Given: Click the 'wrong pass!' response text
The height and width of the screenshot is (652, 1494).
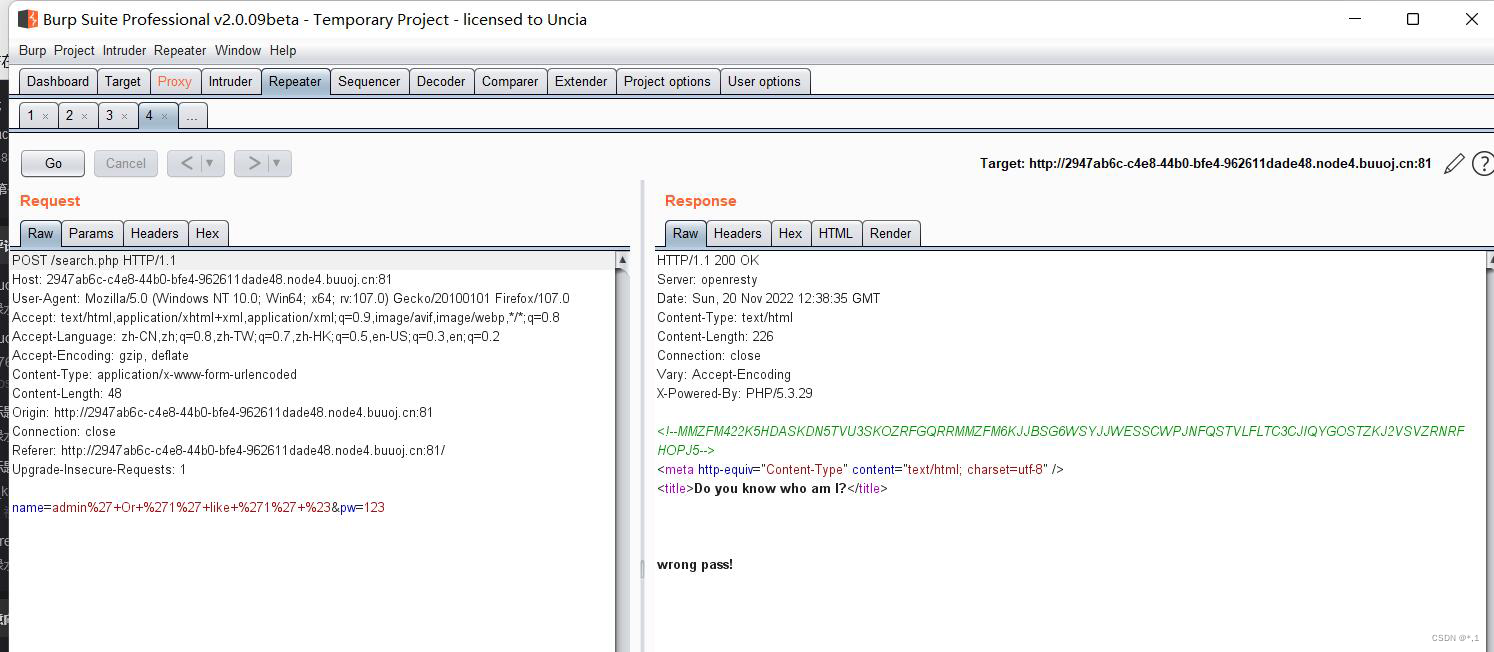Looking at the screenshot, I should pos(695,564).
